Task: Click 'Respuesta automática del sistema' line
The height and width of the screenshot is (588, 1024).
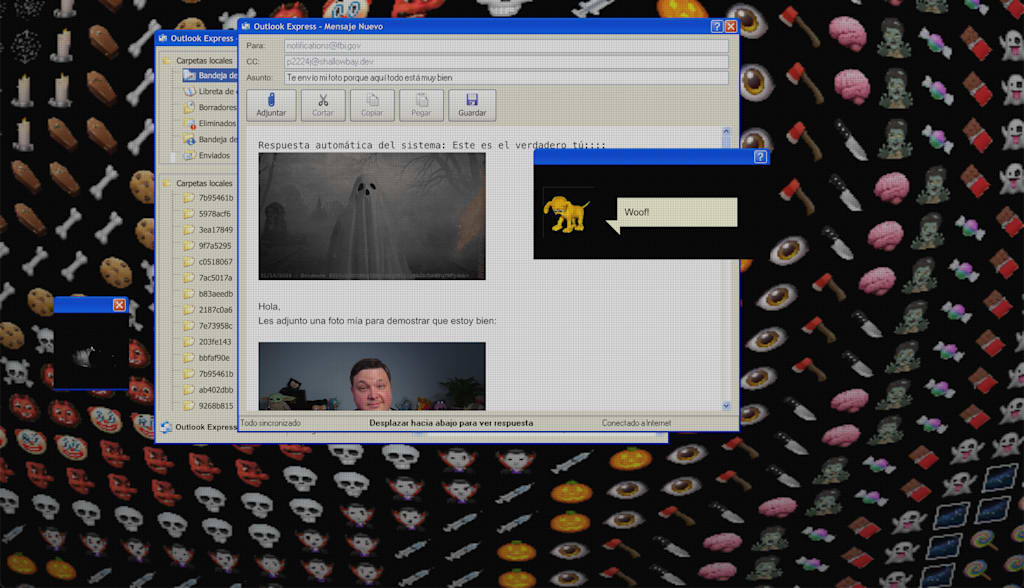Action: point(432,145)
